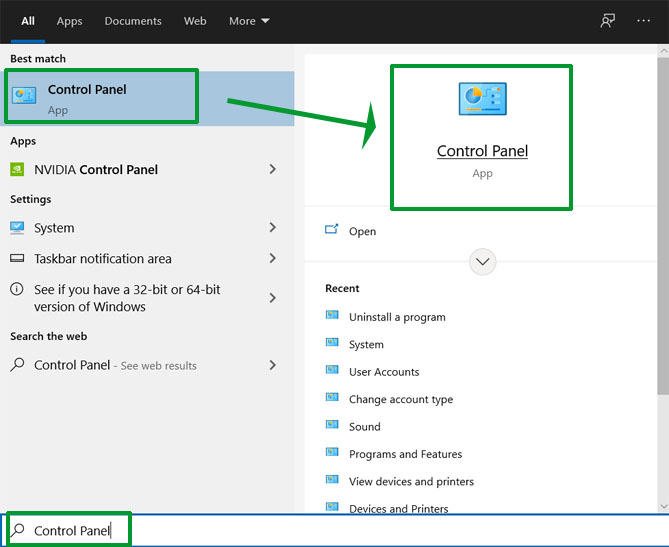The width and height of the screenshot is (669, 547).
Task: Click the icon beside Uninstall a program
Action: pyautogui.click(x=332, y=315)
